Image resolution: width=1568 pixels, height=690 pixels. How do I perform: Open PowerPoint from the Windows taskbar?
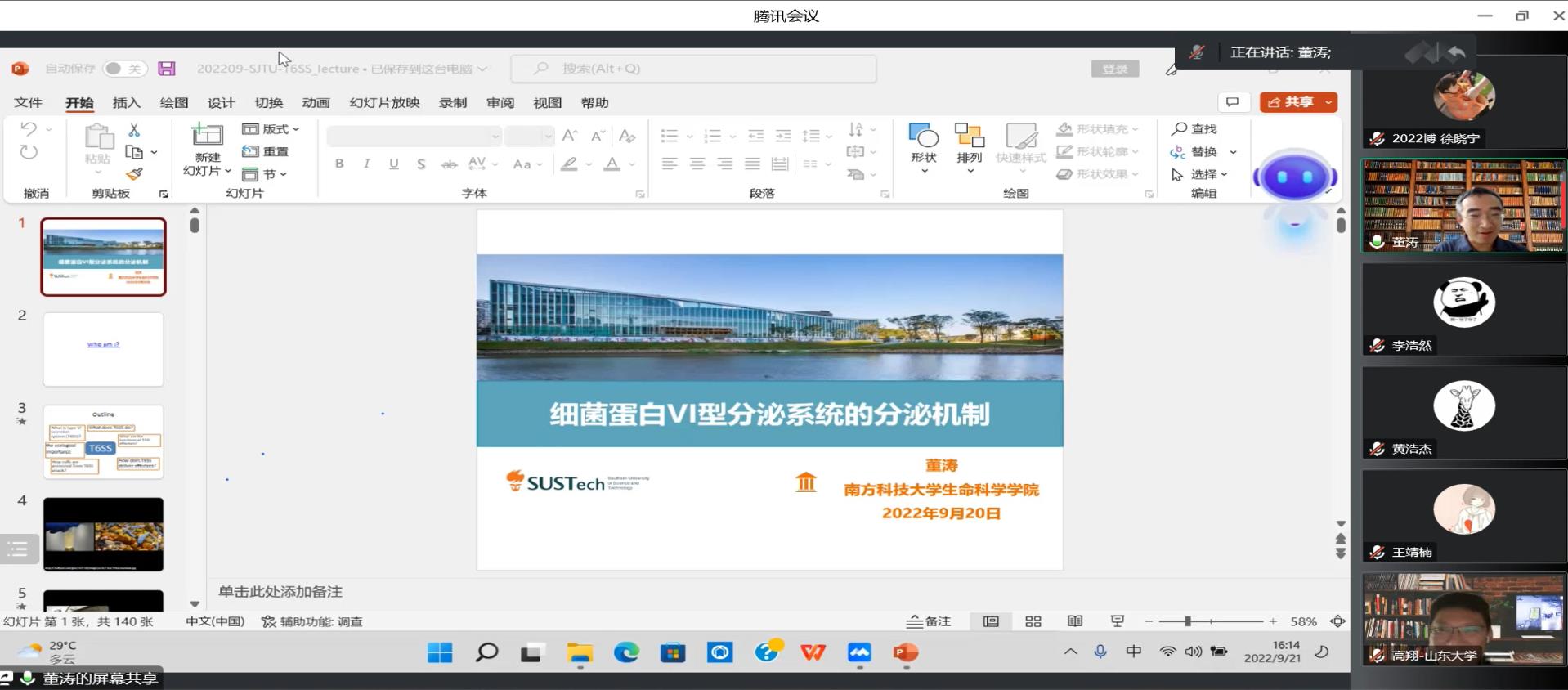coord(906,652)
